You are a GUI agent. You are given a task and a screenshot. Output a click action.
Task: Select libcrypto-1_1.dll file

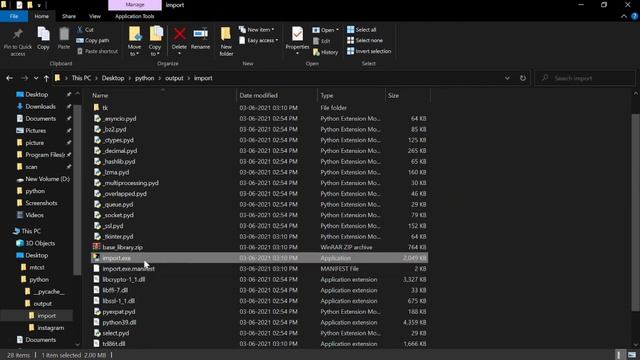click(x=124, y=280)
